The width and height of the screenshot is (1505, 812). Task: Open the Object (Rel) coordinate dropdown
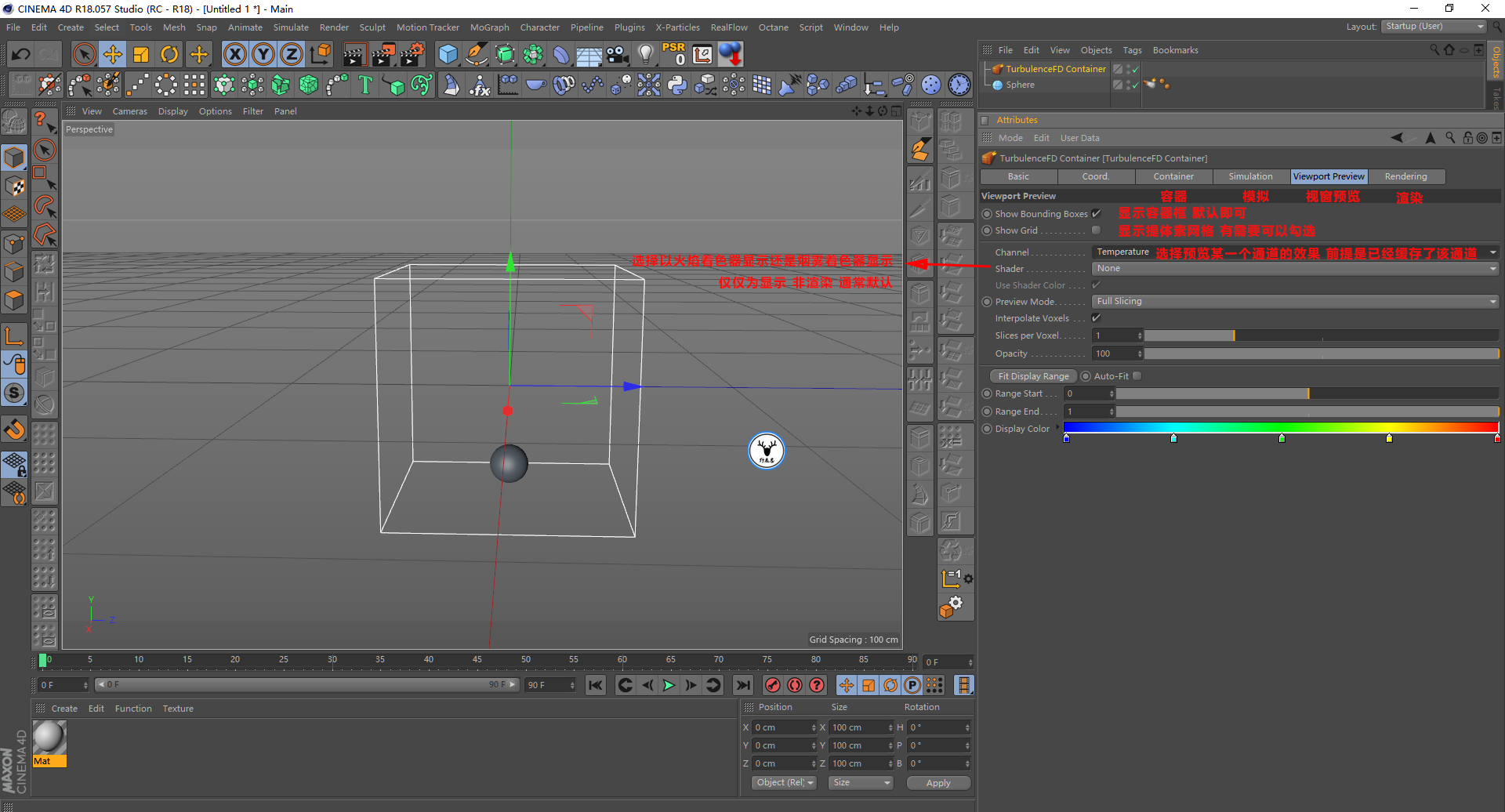tap(784, 782)
